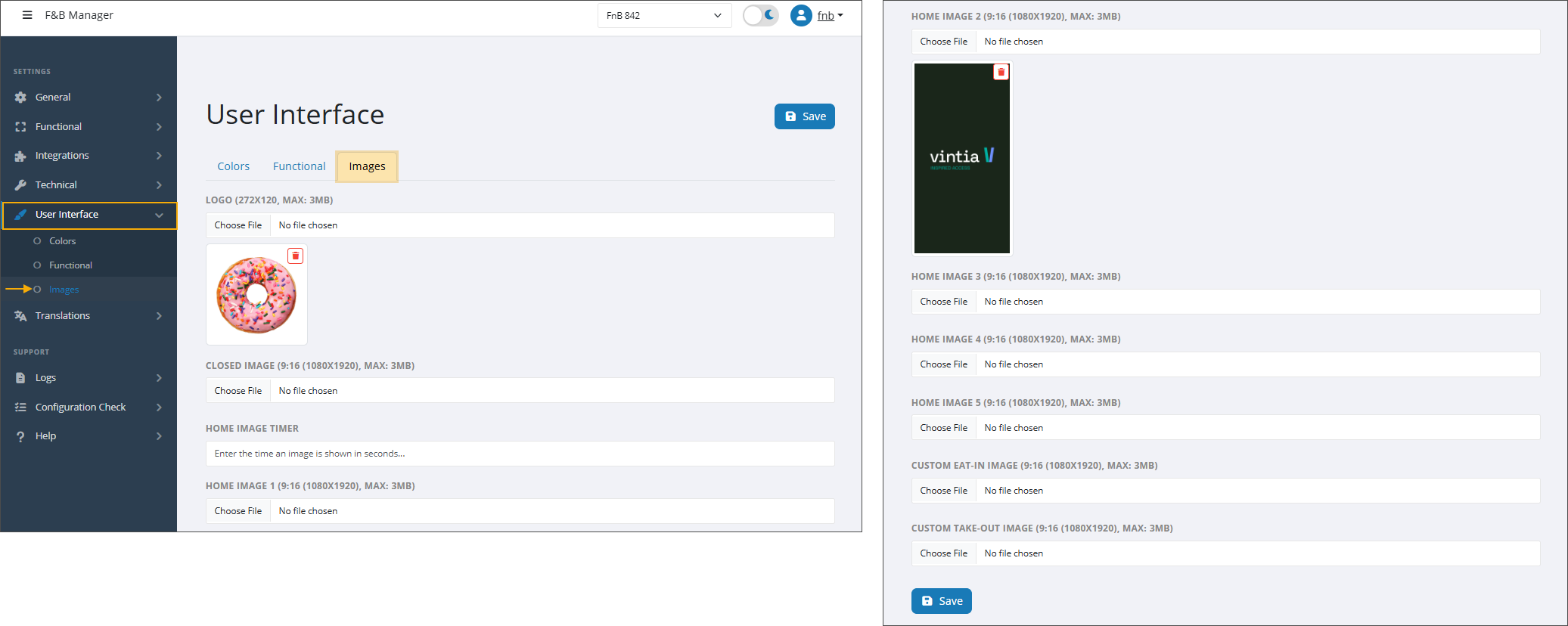The image size is (1568, 626).
Task: Click the User Interface brush icon
Action: (20, 215)
